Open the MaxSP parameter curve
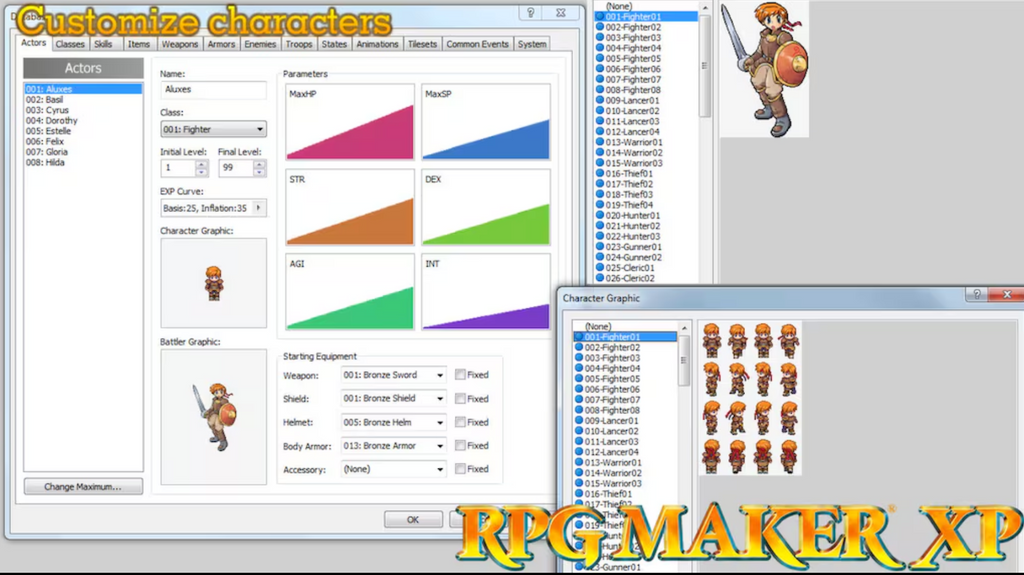This screenshot has width=1024, height=575. click(x=486, y=122)
